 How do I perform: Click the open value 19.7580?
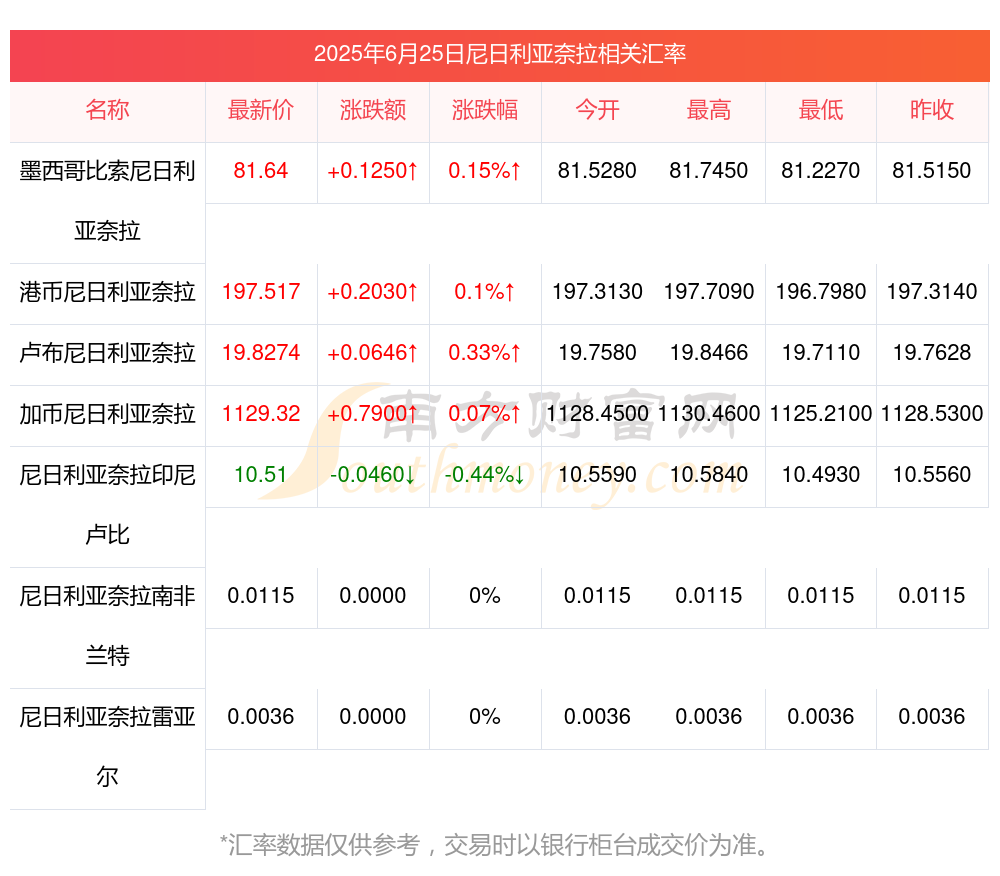click(x=597, y=353)
